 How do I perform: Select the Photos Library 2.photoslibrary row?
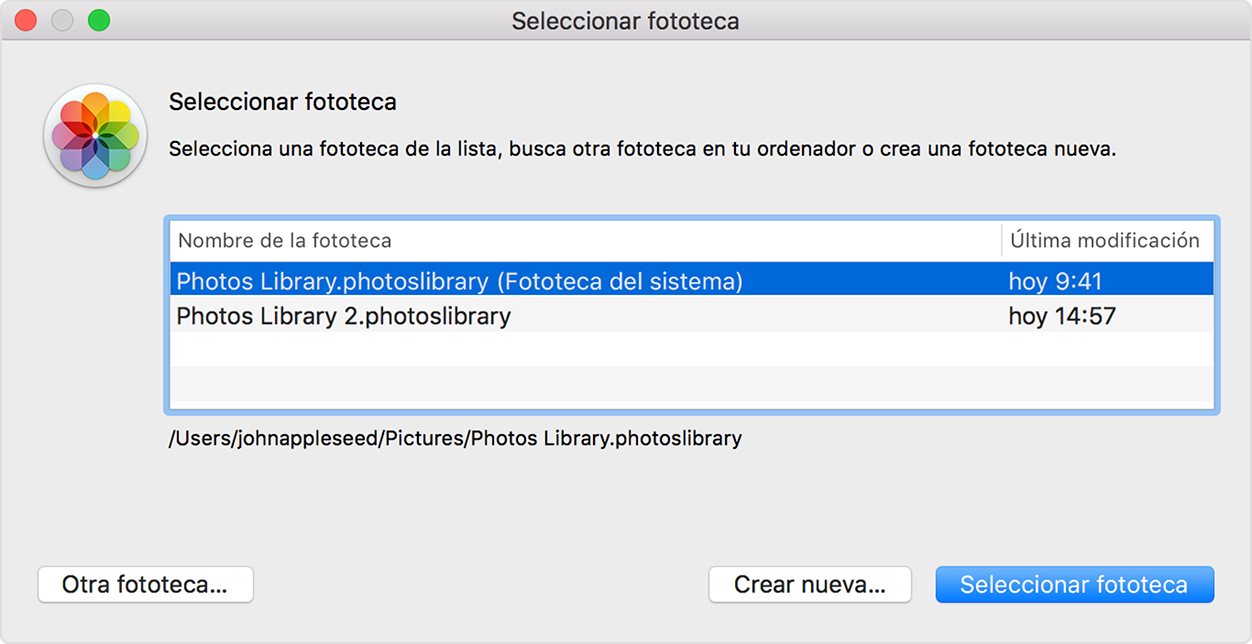click(344, 317)
